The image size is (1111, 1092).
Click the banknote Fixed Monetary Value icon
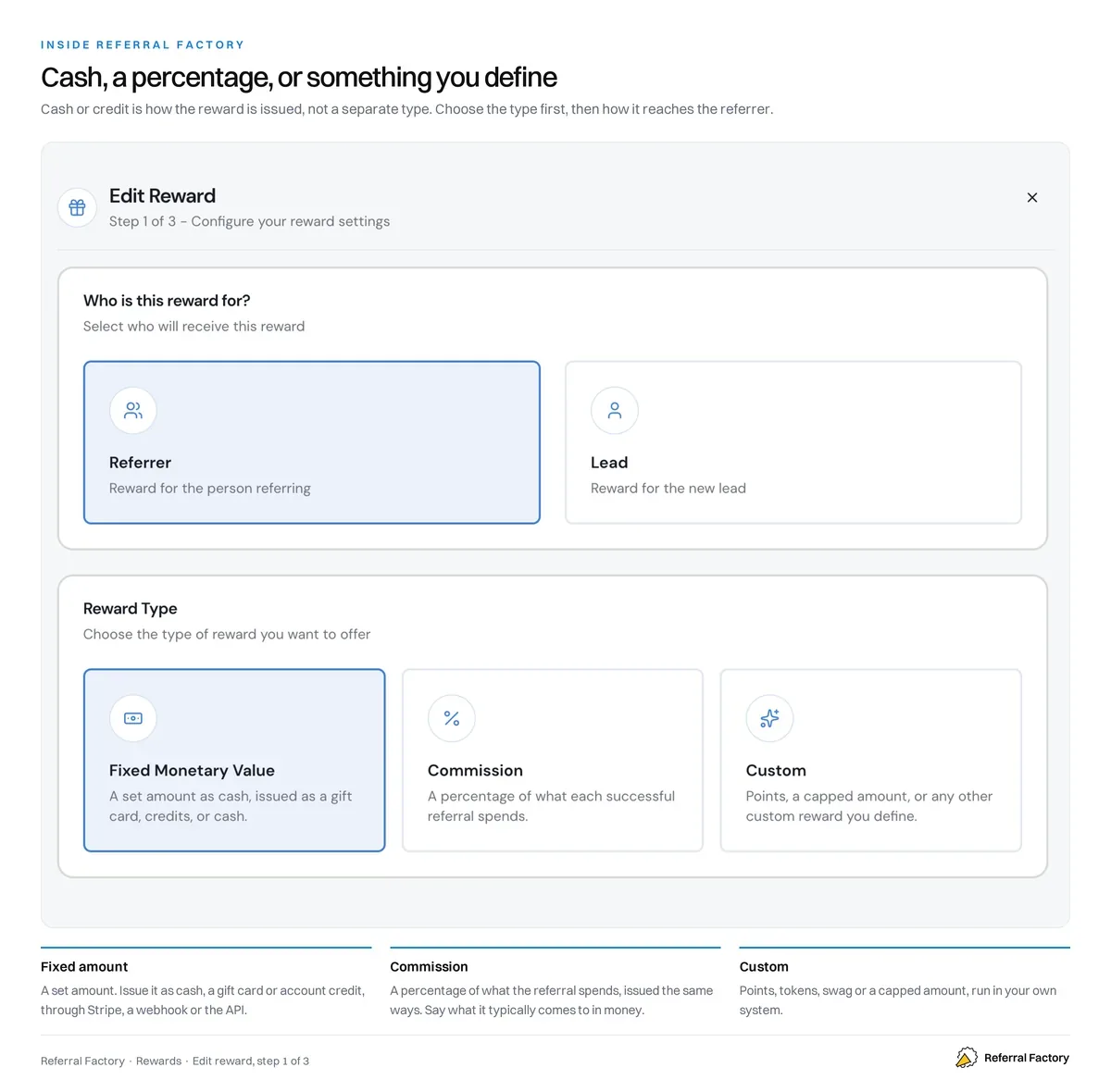point(133,718)
